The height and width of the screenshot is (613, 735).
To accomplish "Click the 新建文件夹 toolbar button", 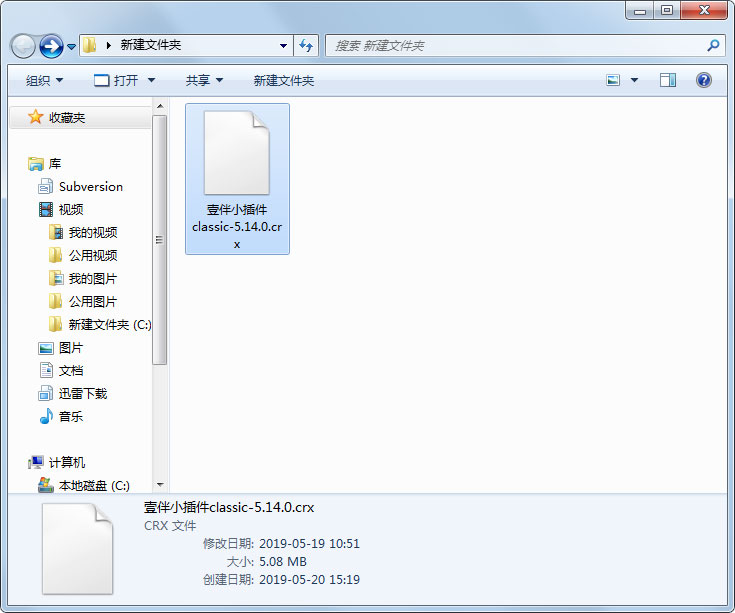I will (x=284, y=81).
